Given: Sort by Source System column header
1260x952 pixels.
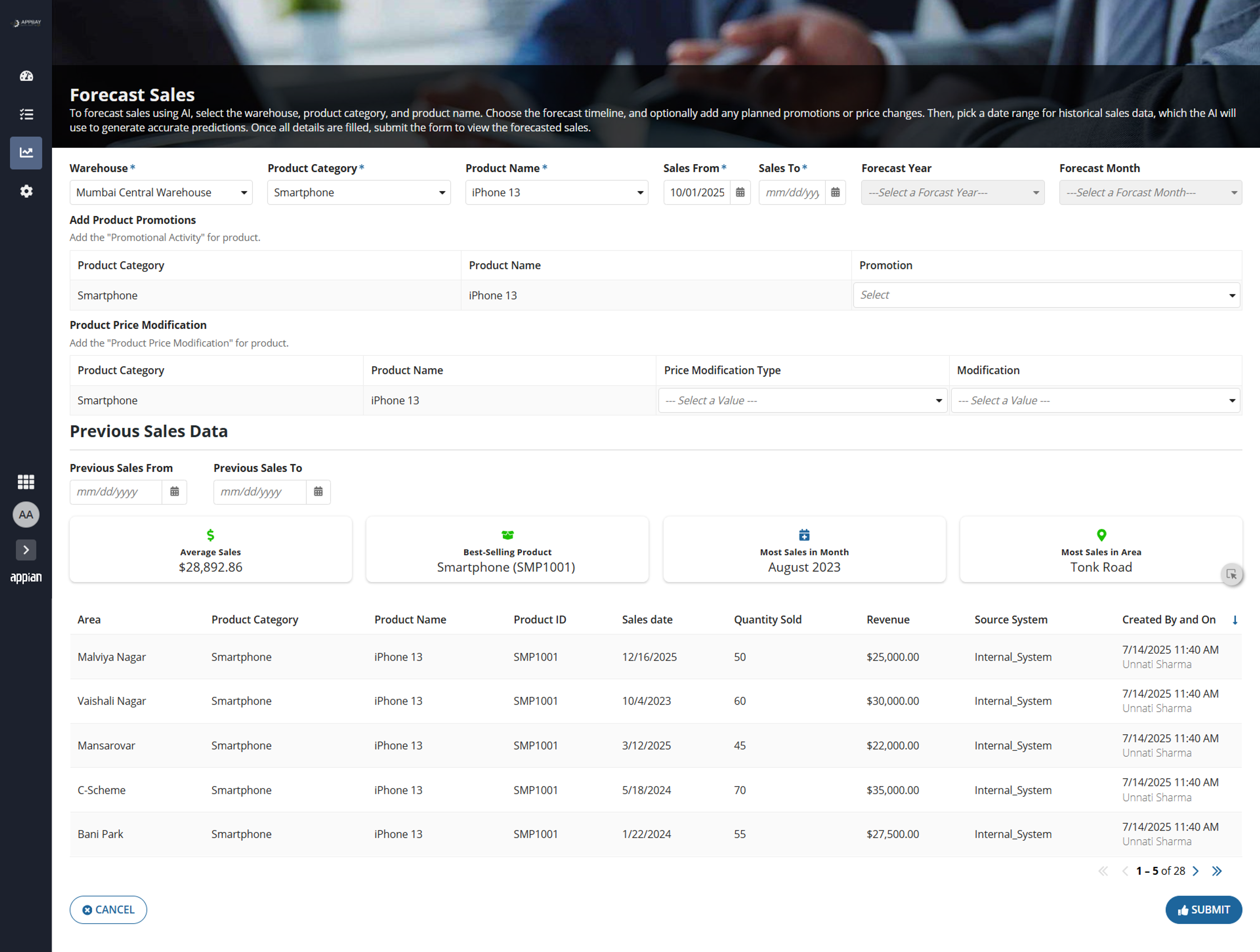Looking at the screenshot, I should (x=1011, y=619).
